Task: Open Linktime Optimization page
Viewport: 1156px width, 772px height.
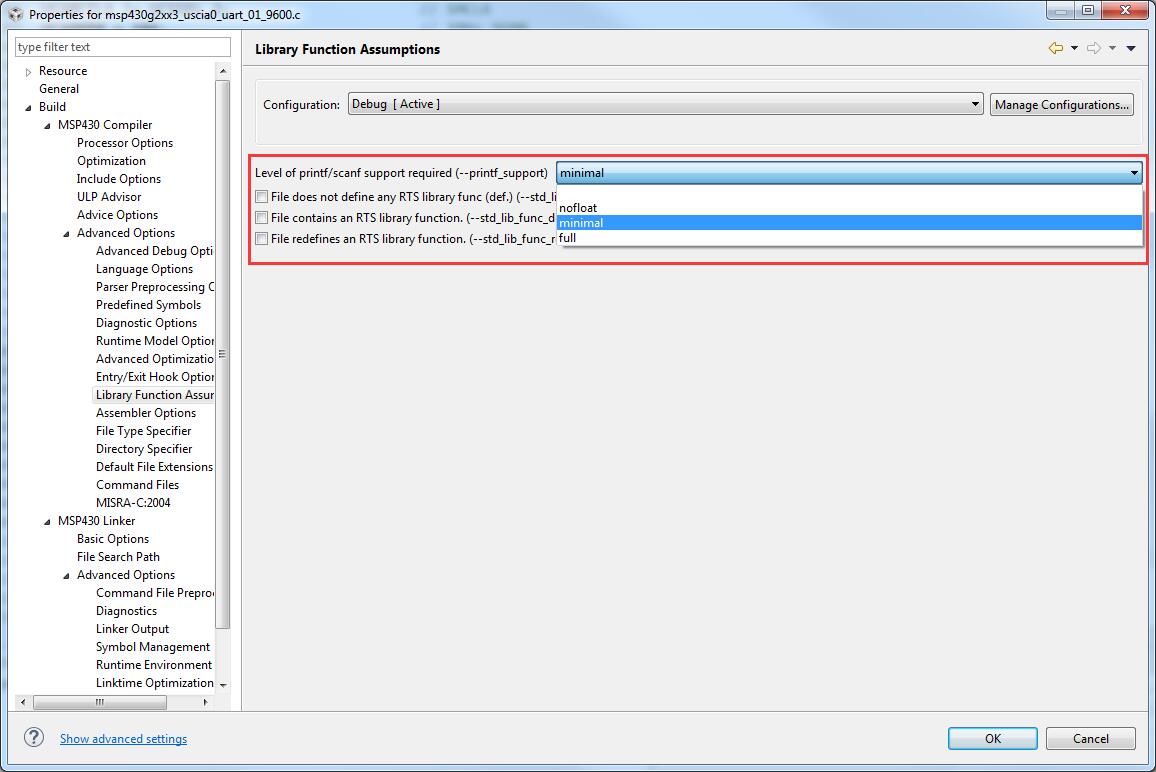Action: point(155,683)
